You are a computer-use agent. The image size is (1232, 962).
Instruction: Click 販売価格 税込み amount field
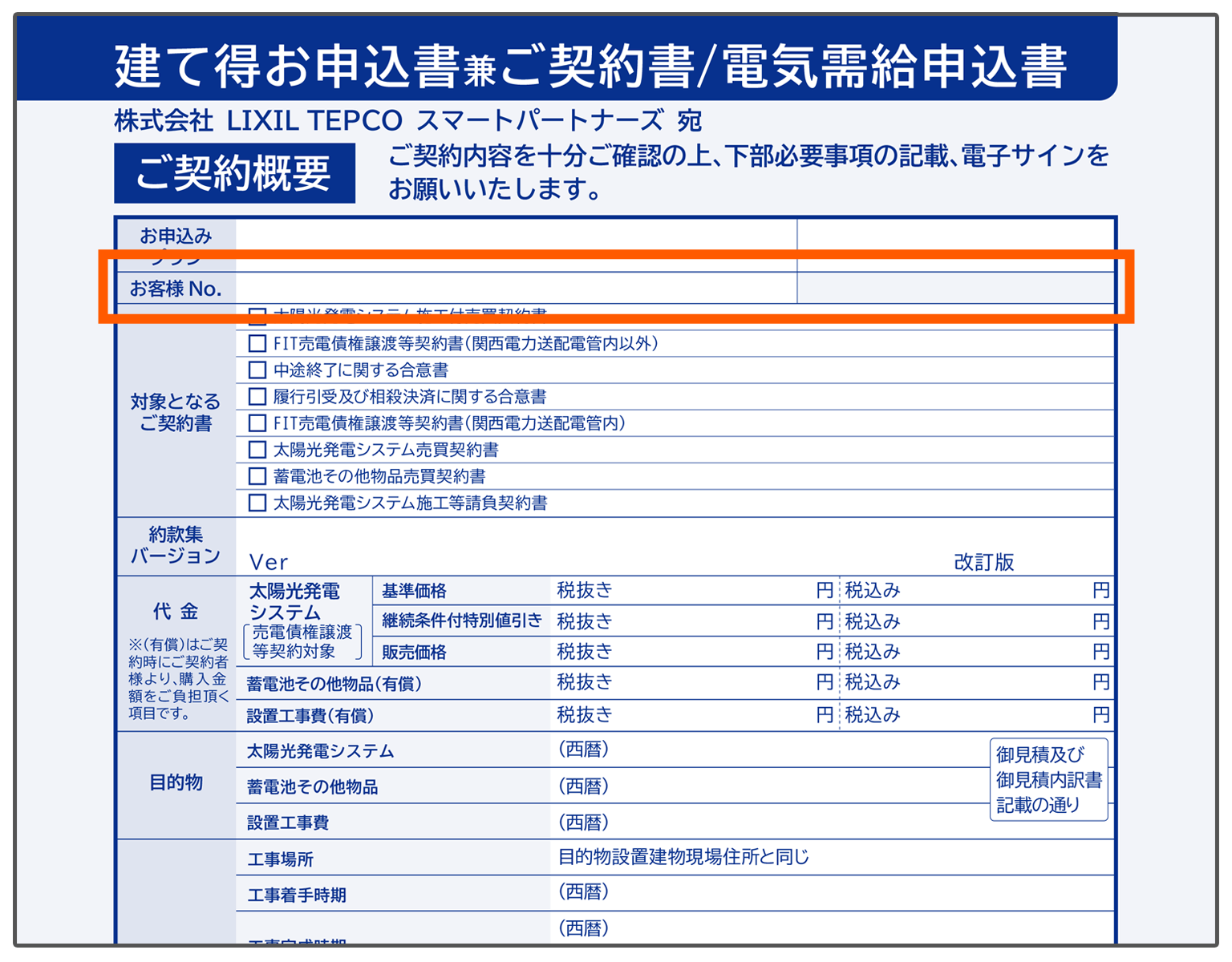tap(995, 652)
